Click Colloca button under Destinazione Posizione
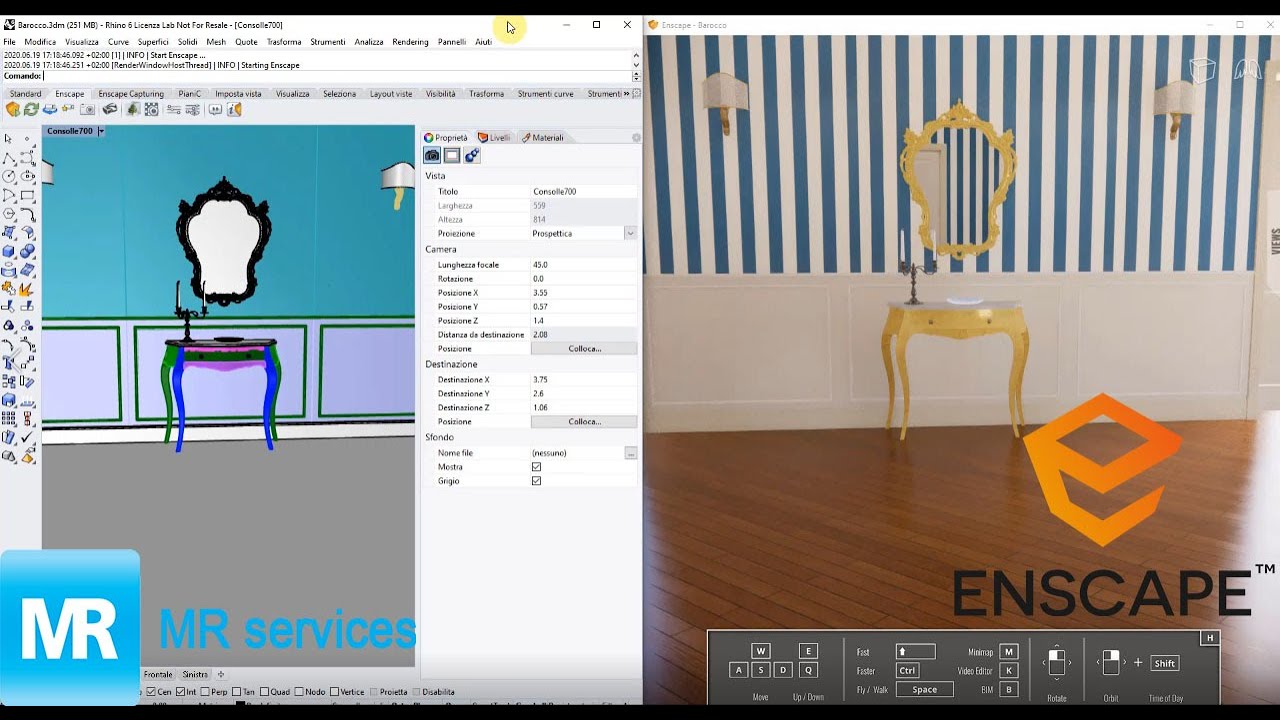This screenshot has width=1280, height=720. 584,422
